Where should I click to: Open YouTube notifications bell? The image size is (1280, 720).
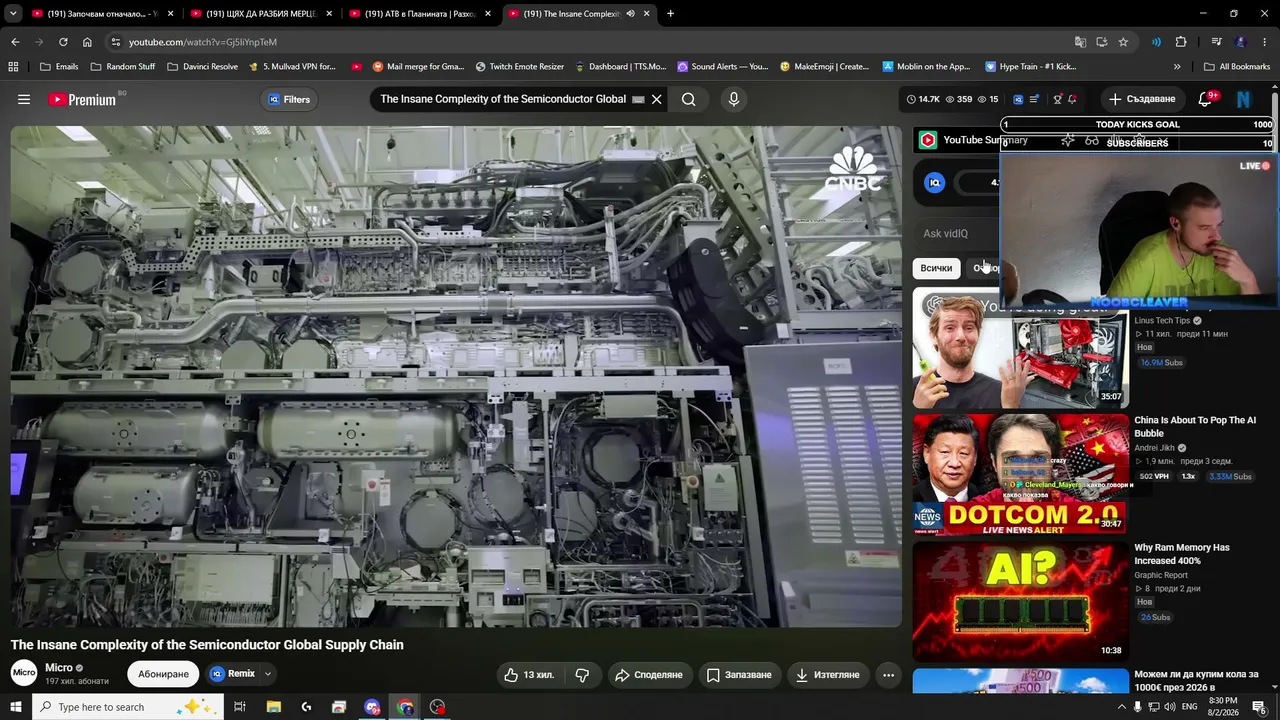[x=1205, y=99]
